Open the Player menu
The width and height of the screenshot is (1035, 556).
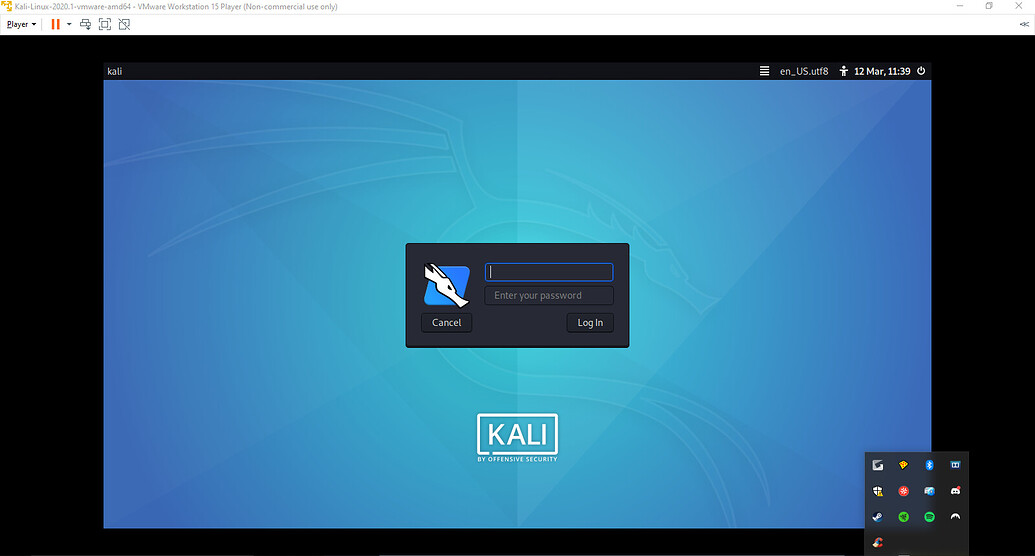click(x=20, y=24)
